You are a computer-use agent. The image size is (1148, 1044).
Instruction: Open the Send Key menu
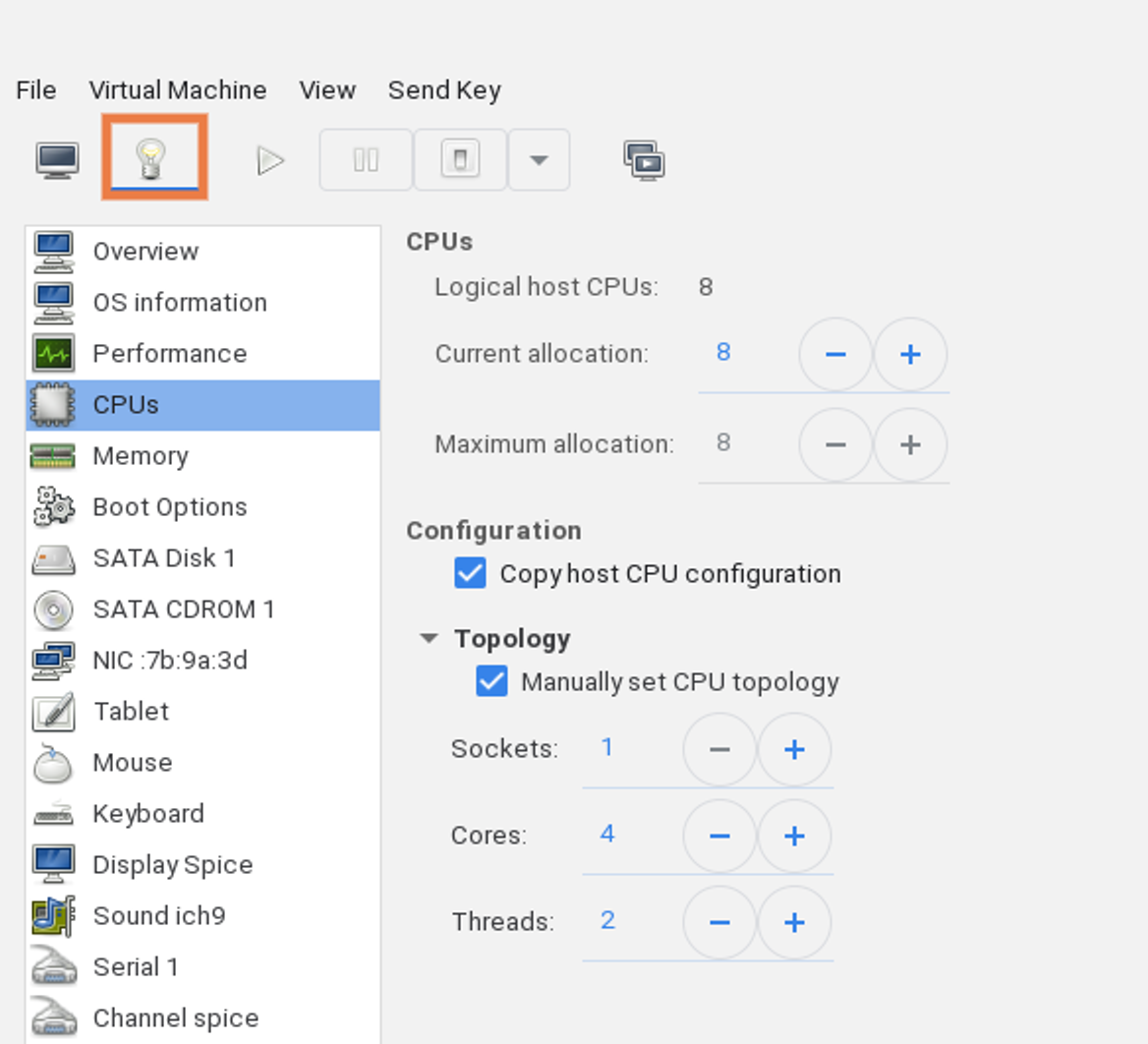tap(444, 90)
